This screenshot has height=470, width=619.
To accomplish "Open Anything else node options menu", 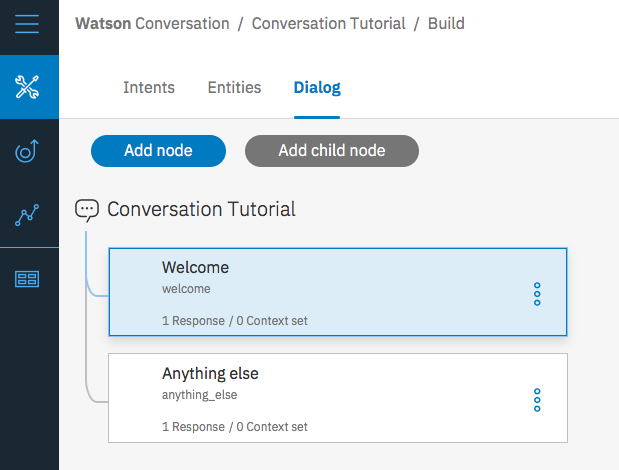I will 537,399.
